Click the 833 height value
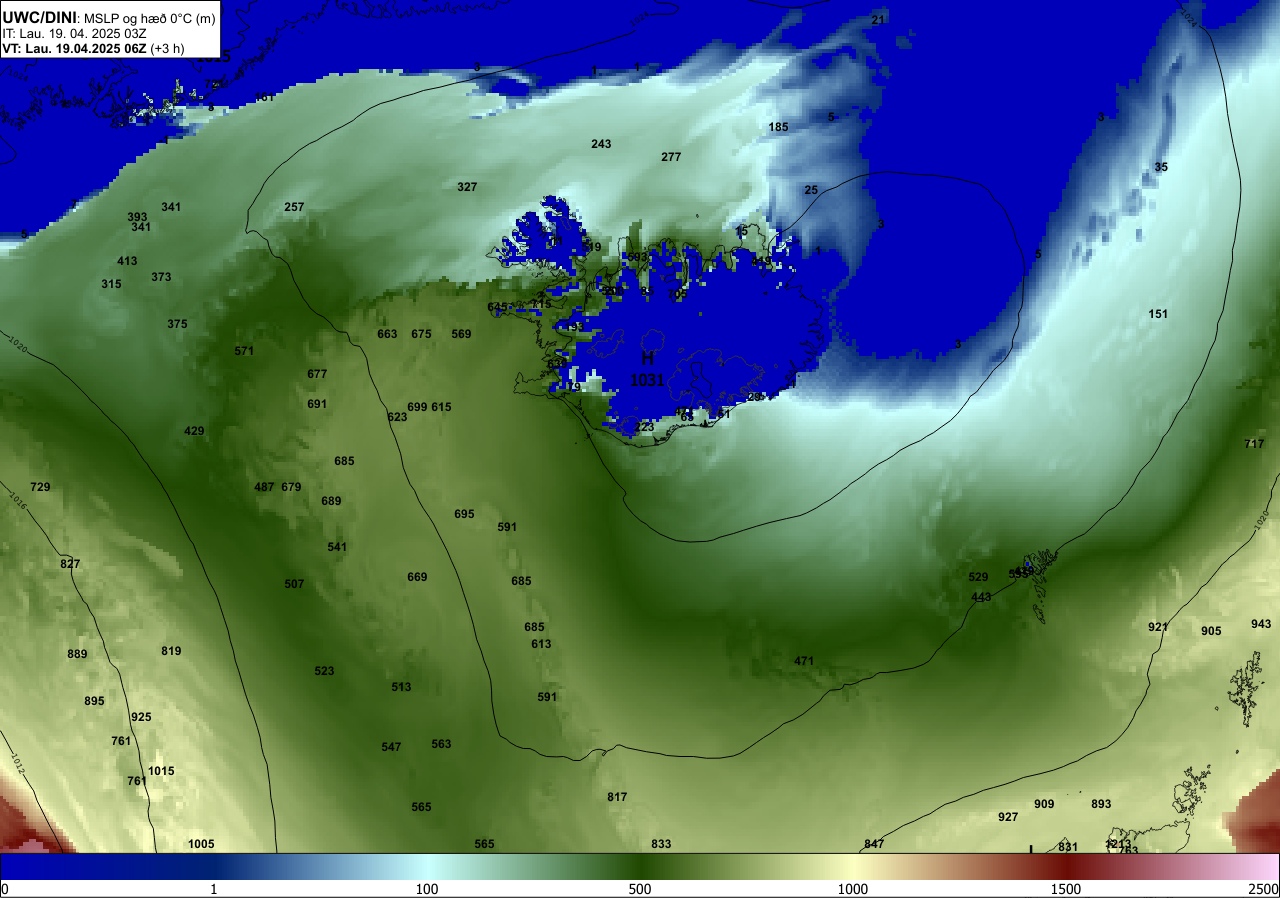1280x898 pixels. coord(661,844)
